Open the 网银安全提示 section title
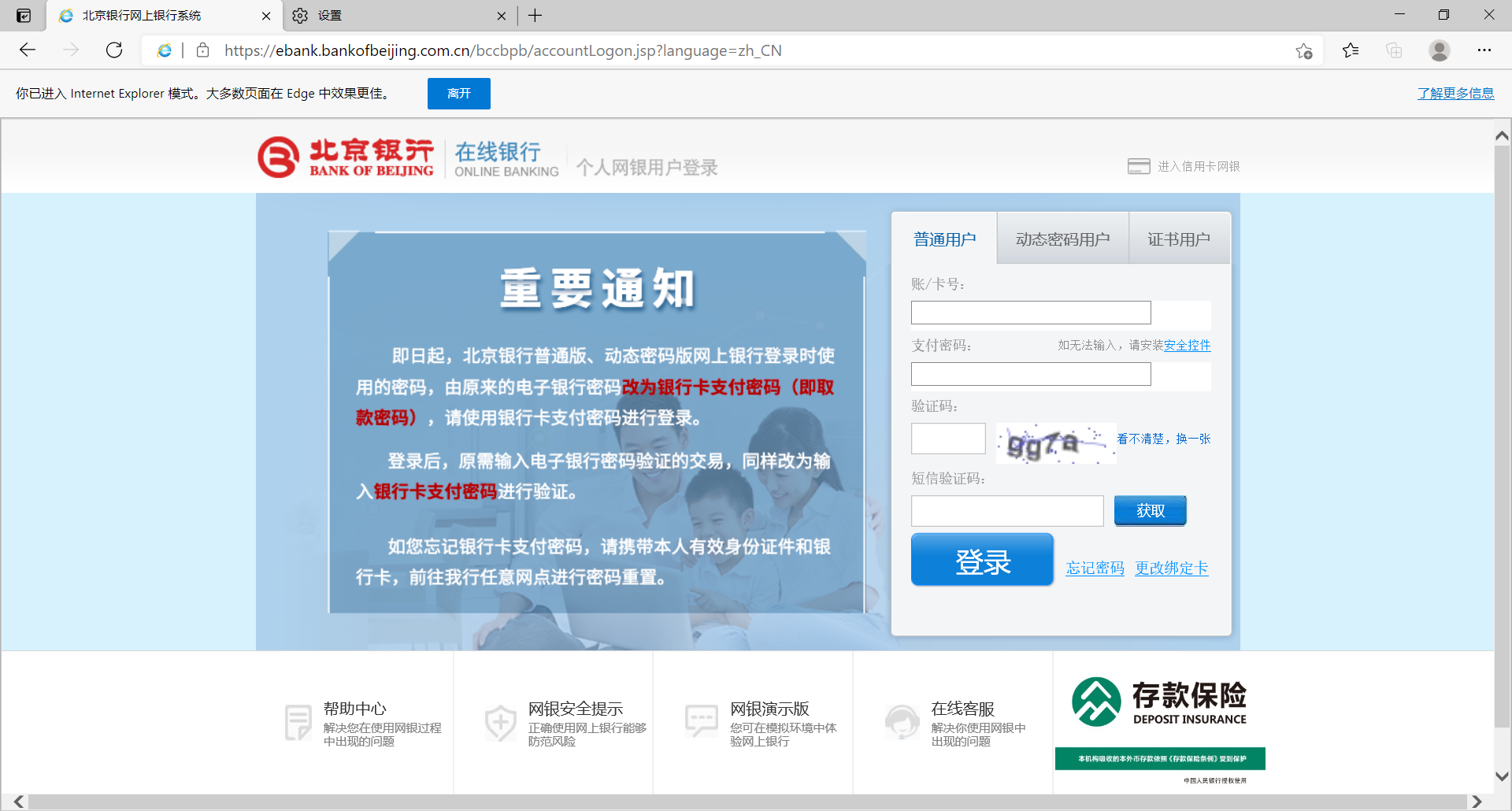 click(x=576, y=709)
